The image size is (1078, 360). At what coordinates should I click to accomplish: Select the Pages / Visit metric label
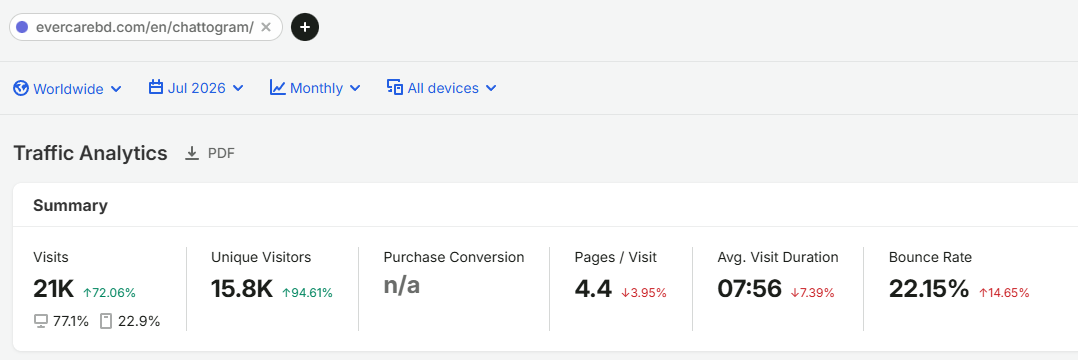click(615, 258)
